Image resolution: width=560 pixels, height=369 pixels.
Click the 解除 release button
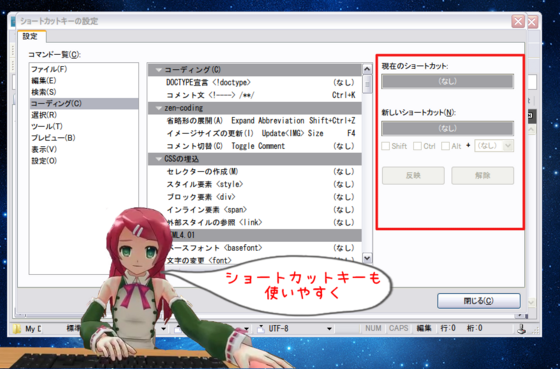coord(482,175)
